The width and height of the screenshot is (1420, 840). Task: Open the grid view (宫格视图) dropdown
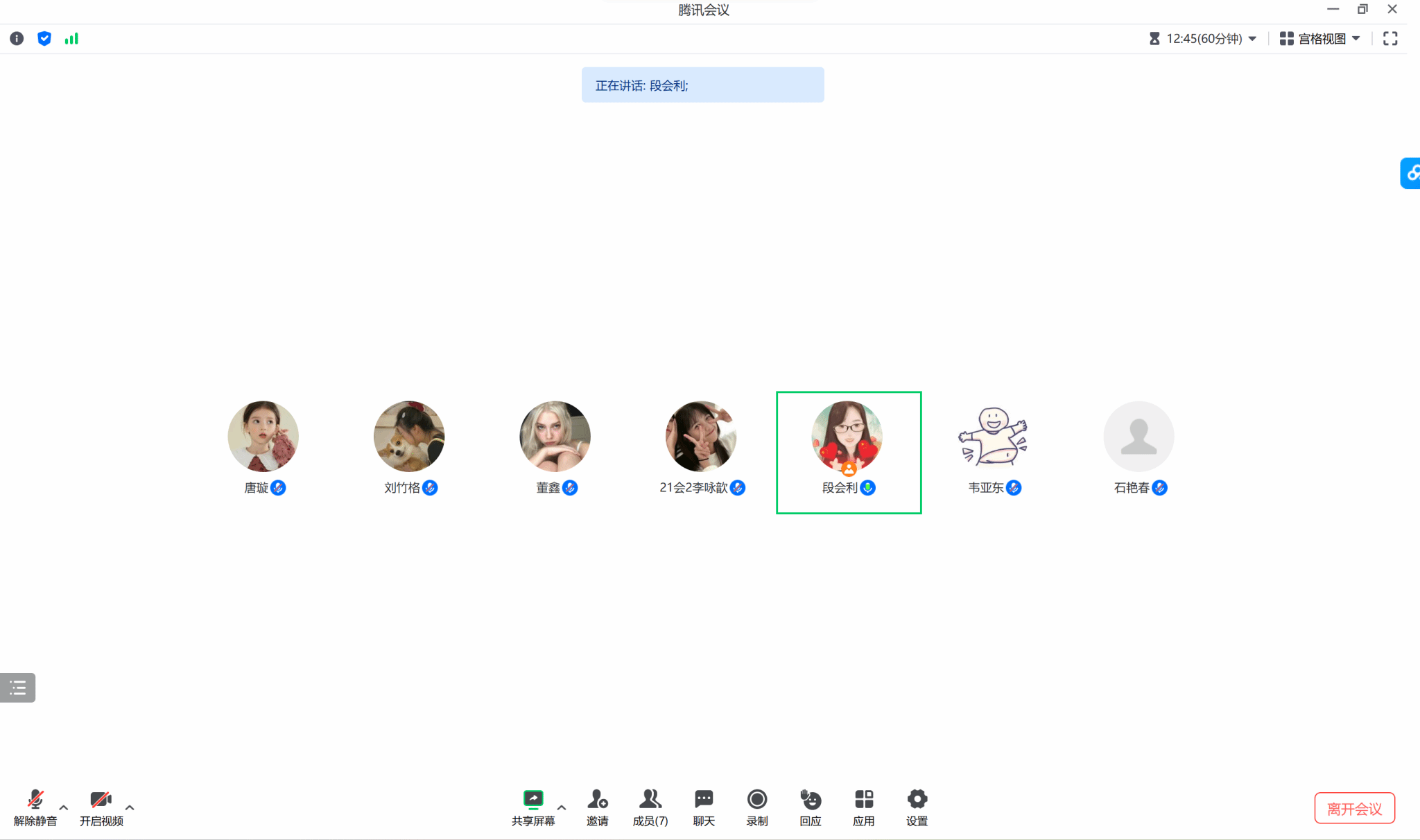coord(1319,39)
